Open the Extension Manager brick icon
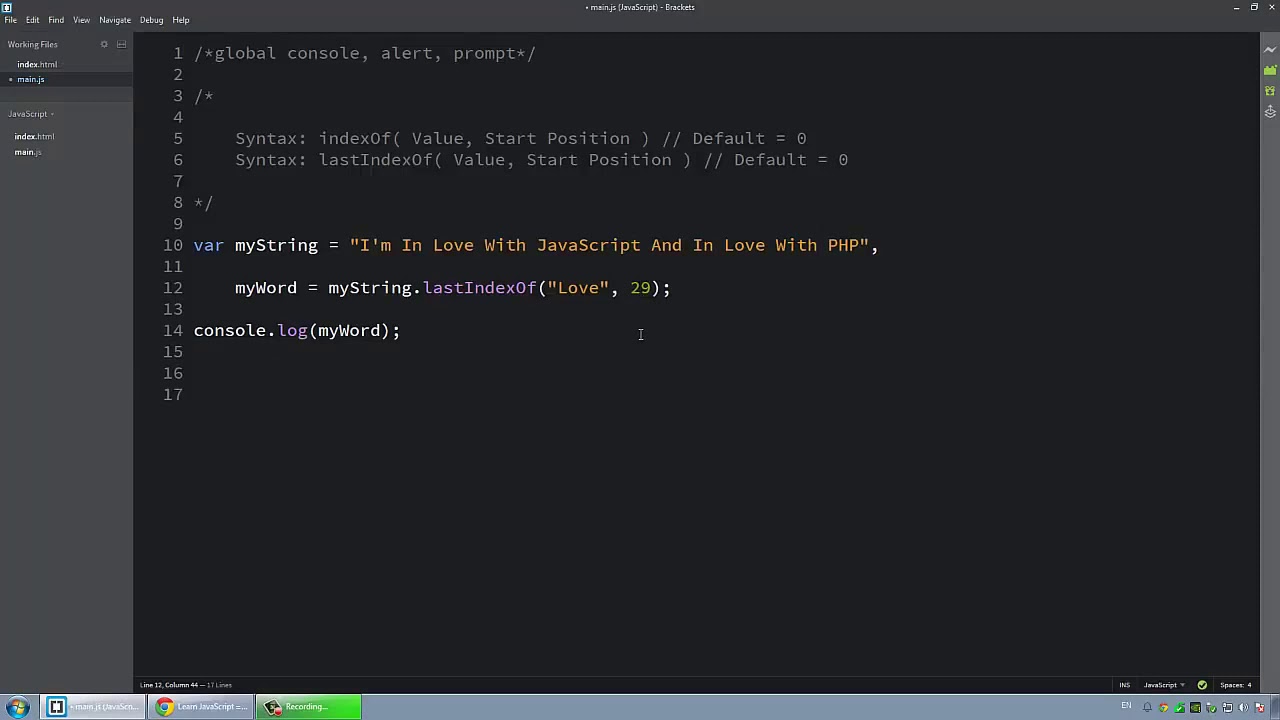The width and height of the screenshot is (1280, 720). tap(1270, 71)
